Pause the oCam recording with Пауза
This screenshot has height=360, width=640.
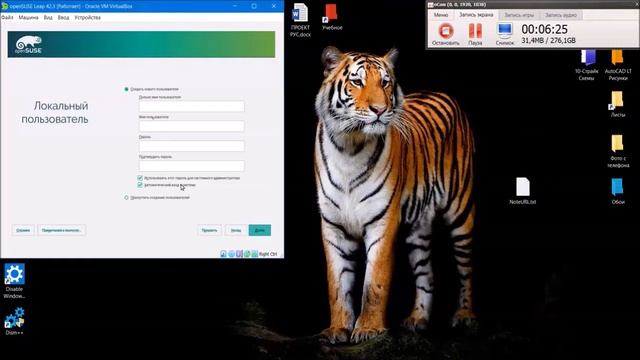(x=475, y=34)
